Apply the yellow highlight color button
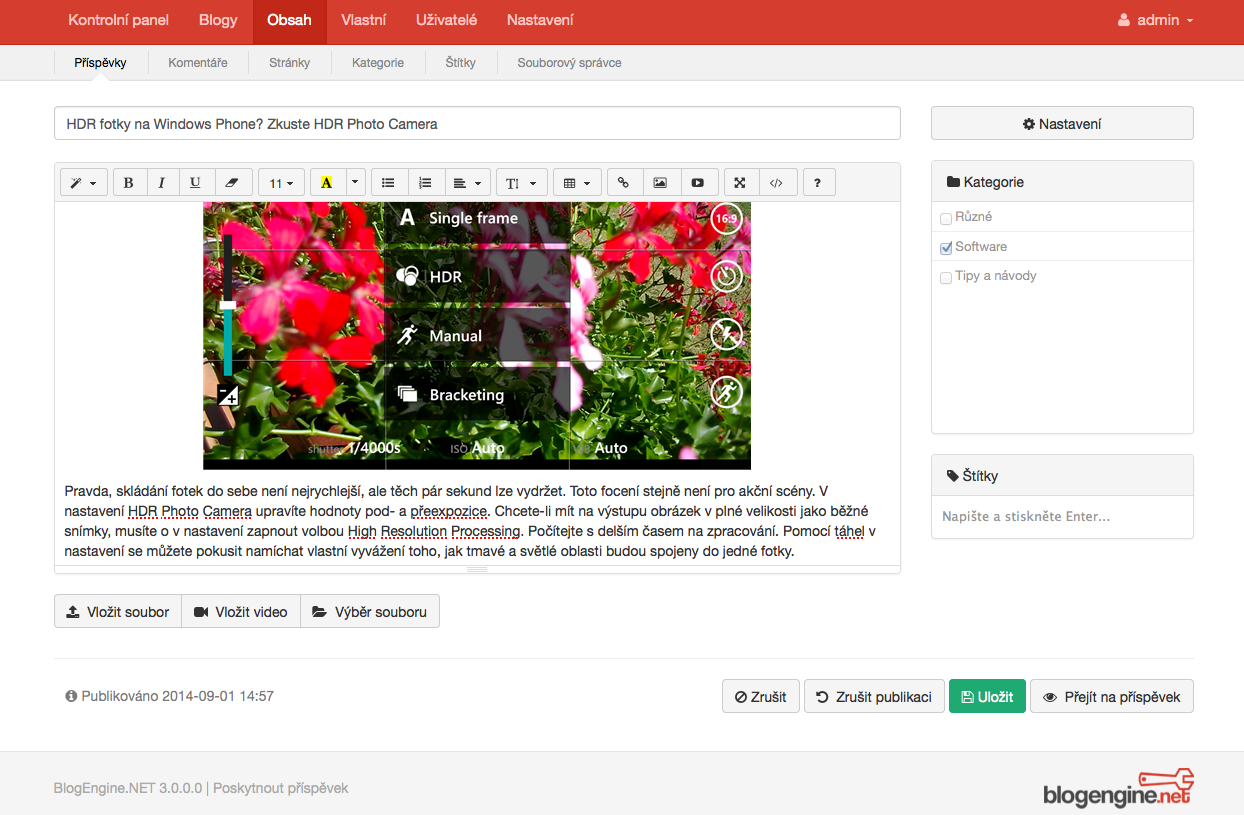Screen dimensions: 1244x815 pyautogui.click(x=327, y=183)
